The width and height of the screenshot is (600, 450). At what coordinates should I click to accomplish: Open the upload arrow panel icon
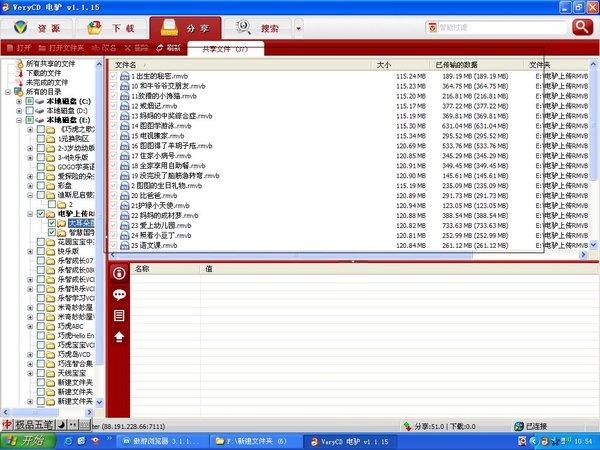point(119,337)
